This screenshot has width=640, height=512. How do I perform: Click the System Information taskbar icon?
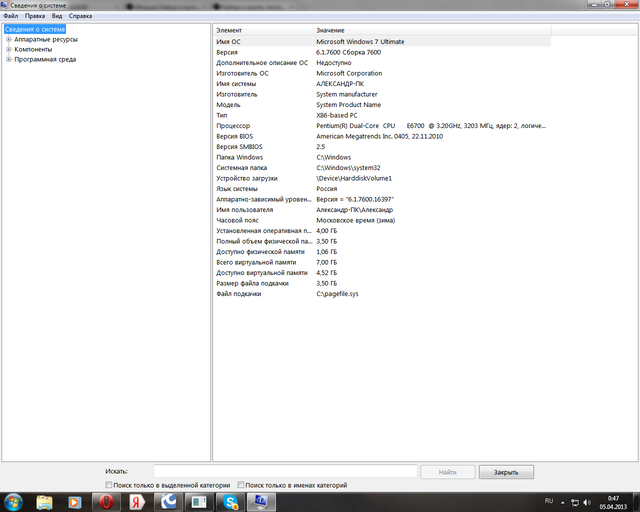(262, 501)
